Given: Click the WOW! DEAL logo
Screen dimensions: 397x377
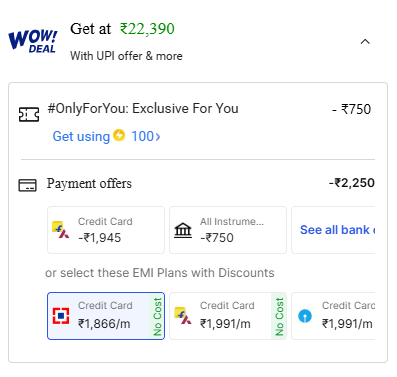Looking at the screenshot, I should point(33,41).
